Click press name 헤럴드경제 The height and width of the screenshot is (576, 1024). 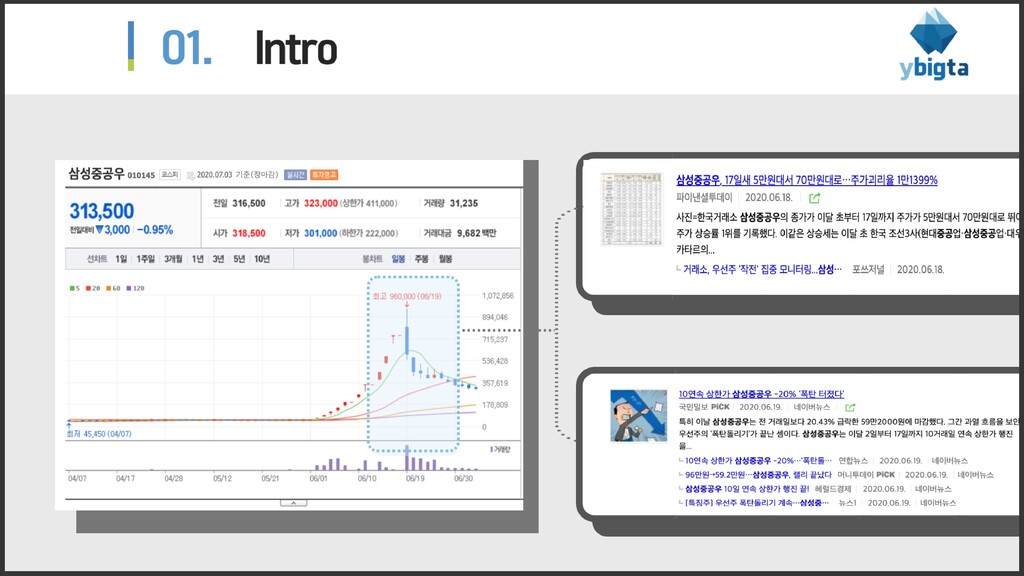(x=832, y=488)
